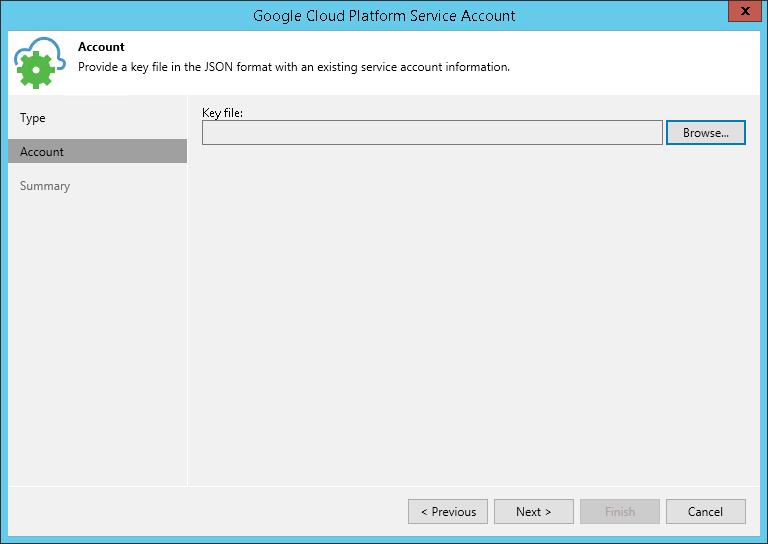This screenshot has height=544, width=768.
Task: Click the cloud gear account icon
Action: pyautogui.click(x=39, y=63)
